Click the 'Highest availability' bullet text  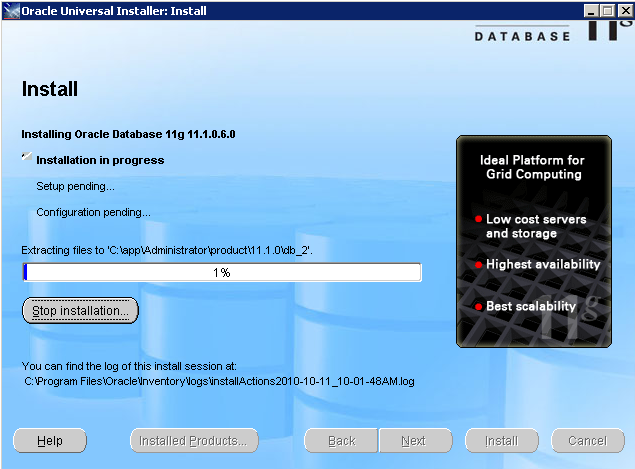543,264
